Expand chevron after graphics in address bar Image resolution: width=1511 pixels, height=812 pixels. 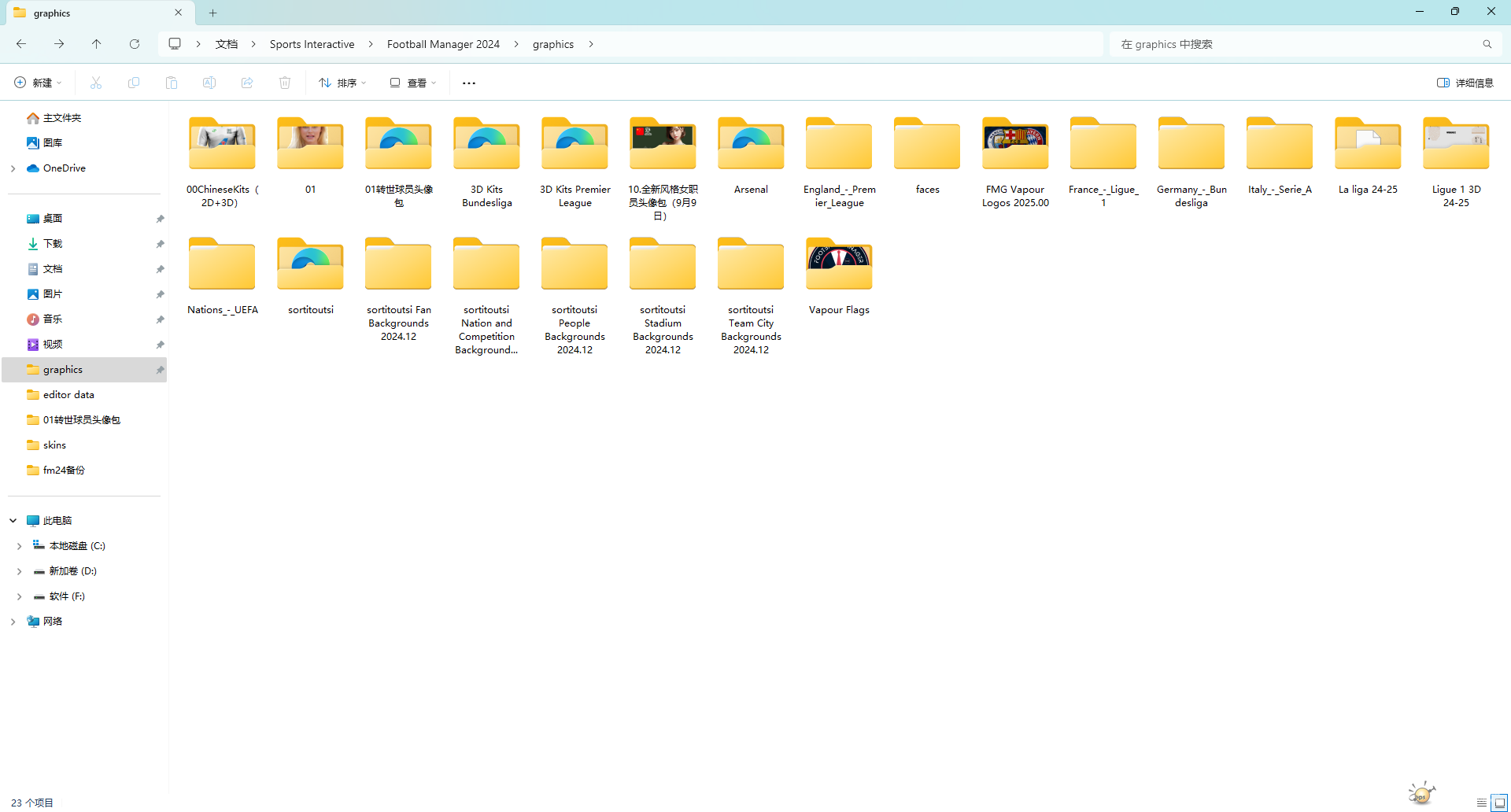click(591, 44)
